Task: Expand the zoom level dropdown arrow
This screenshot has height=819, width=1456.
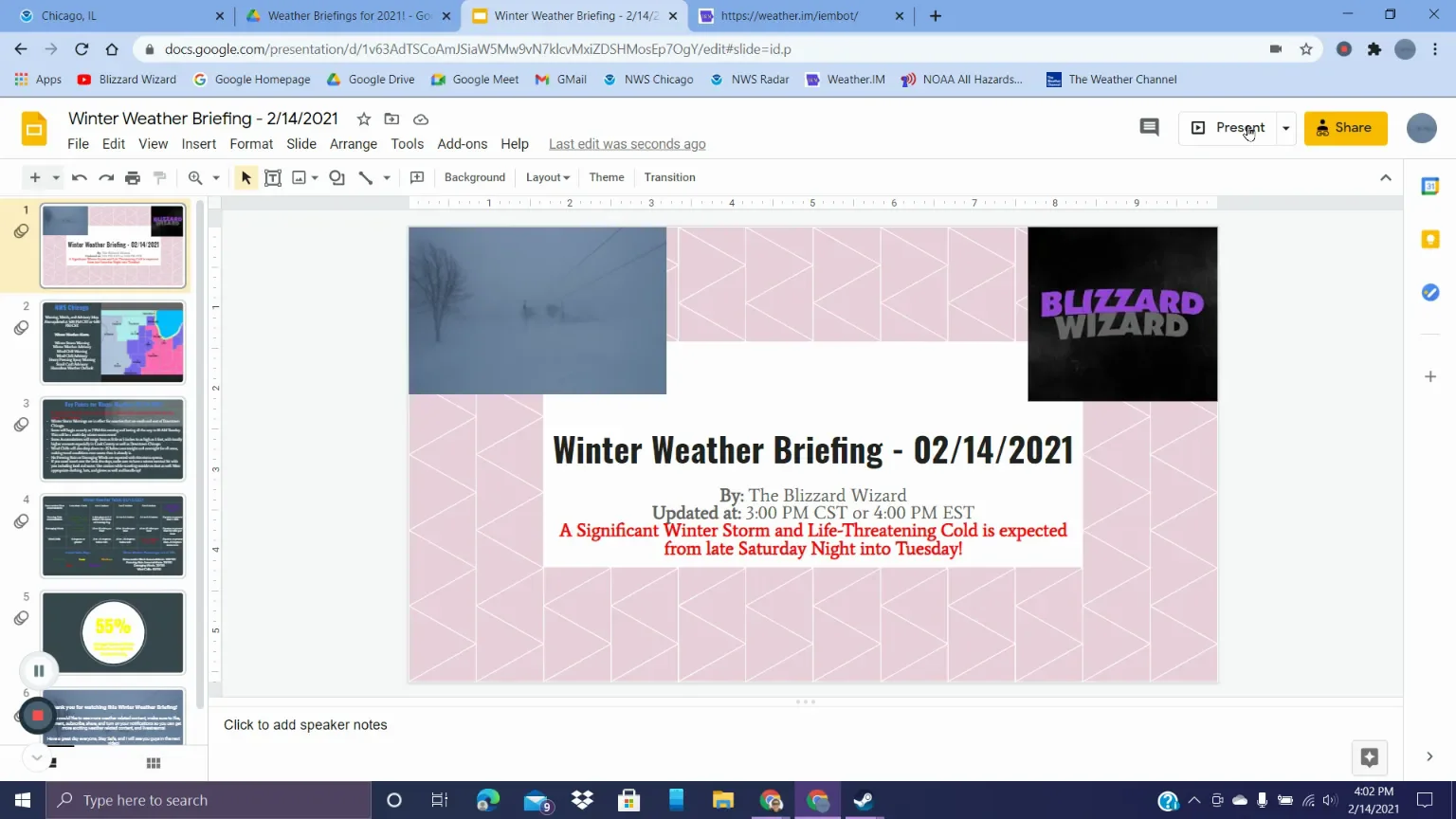Action: tap(216, 177)
